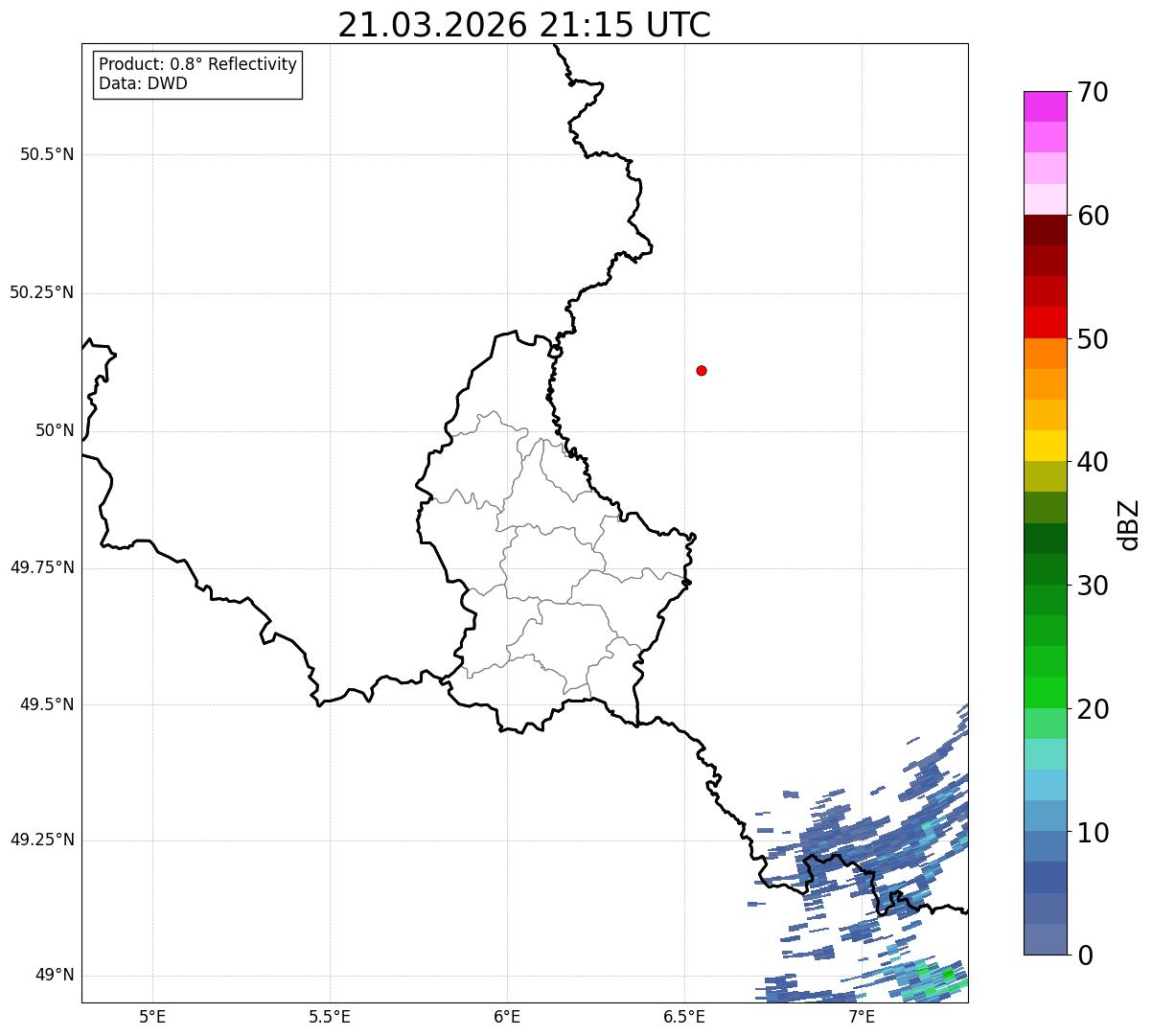Pick the magenta swatch at the colorbar top
Image resolution: width=1152 pixels, height=1036 pixels.
tap(1045, 106)
